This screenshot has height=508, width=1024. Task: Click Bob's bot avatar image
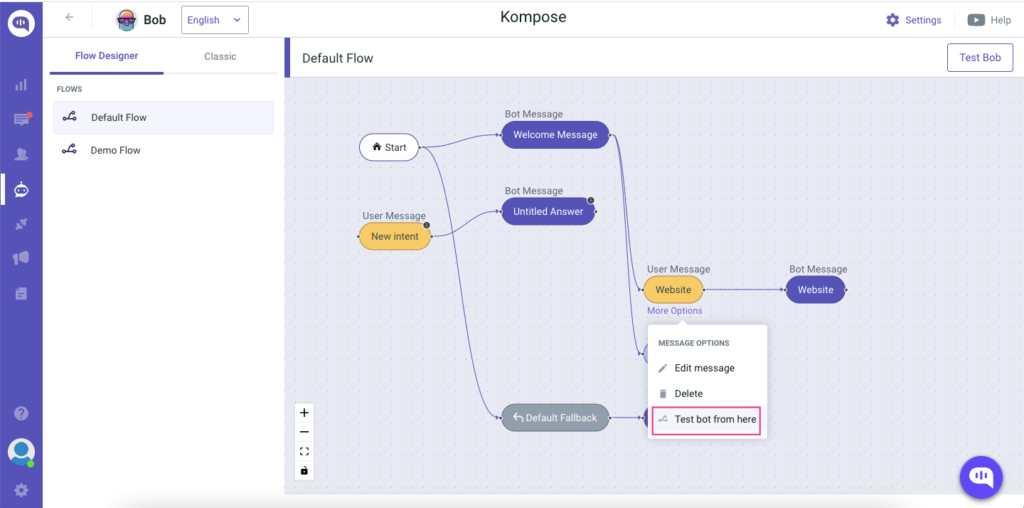[126, 20]
